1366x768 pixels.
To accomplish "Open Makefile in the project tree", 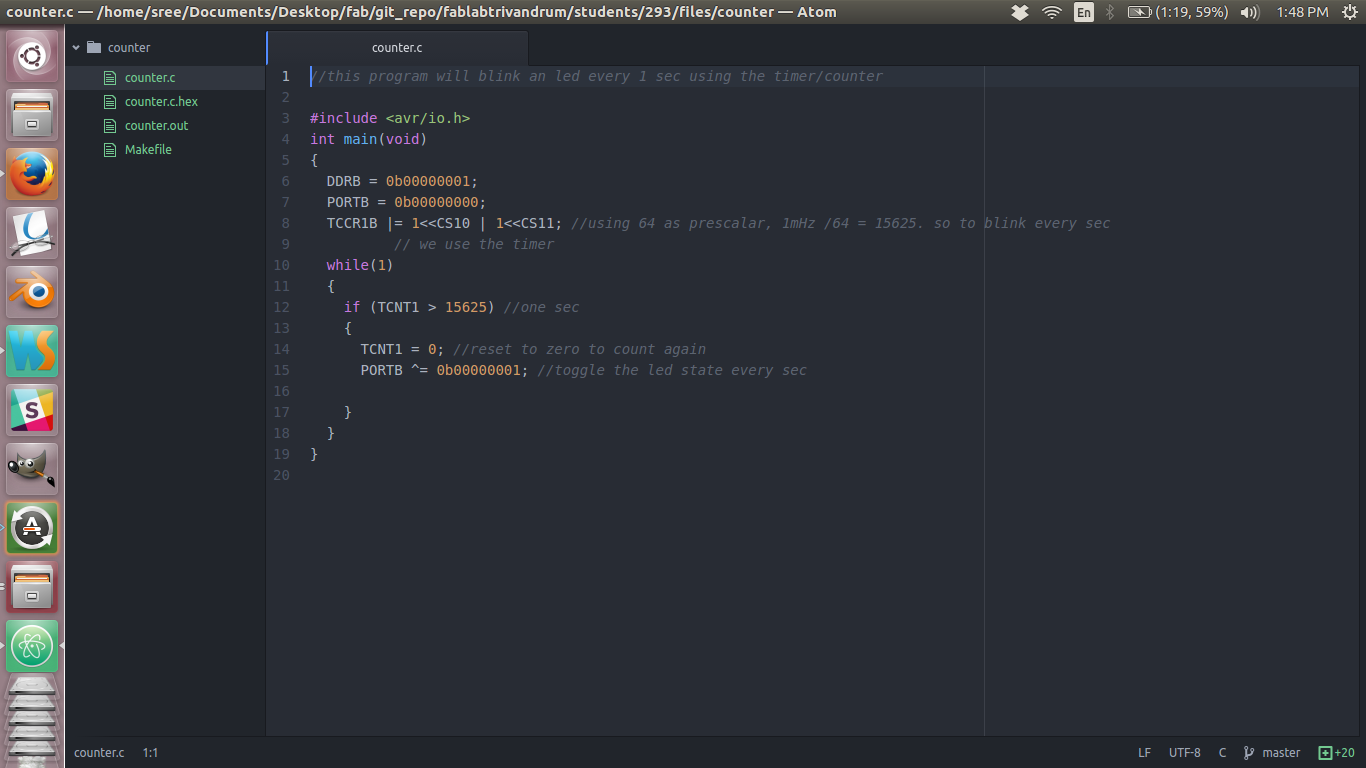I will click(148, 149).
